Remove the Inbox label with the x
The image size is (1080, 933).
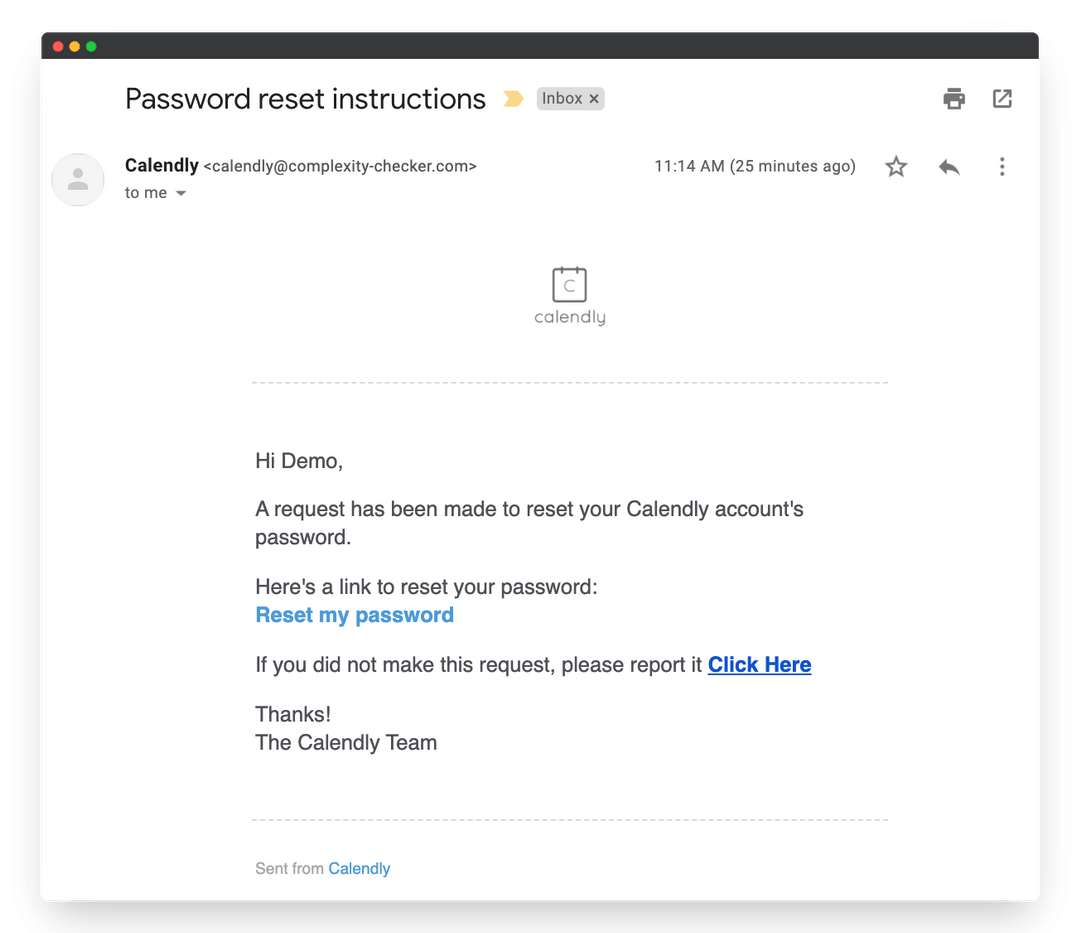593,98
